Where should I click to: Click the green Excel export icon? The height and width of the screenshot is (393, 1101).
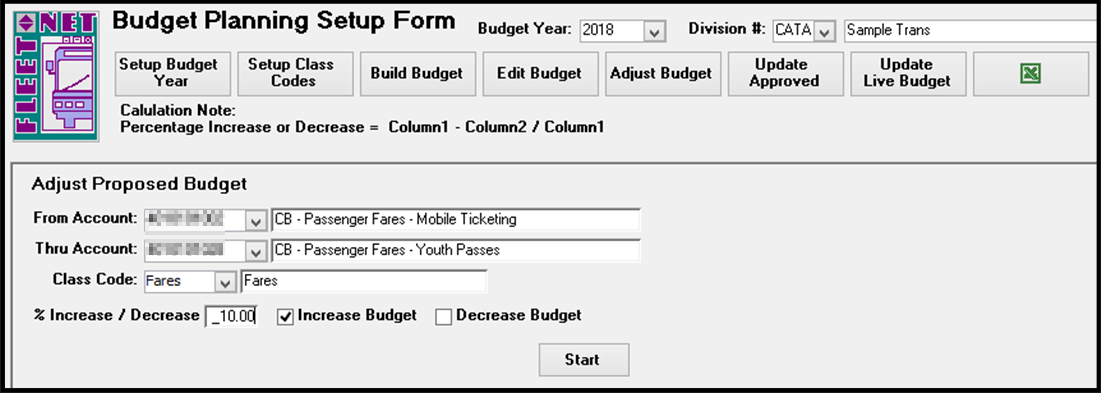pos(1029,74)
